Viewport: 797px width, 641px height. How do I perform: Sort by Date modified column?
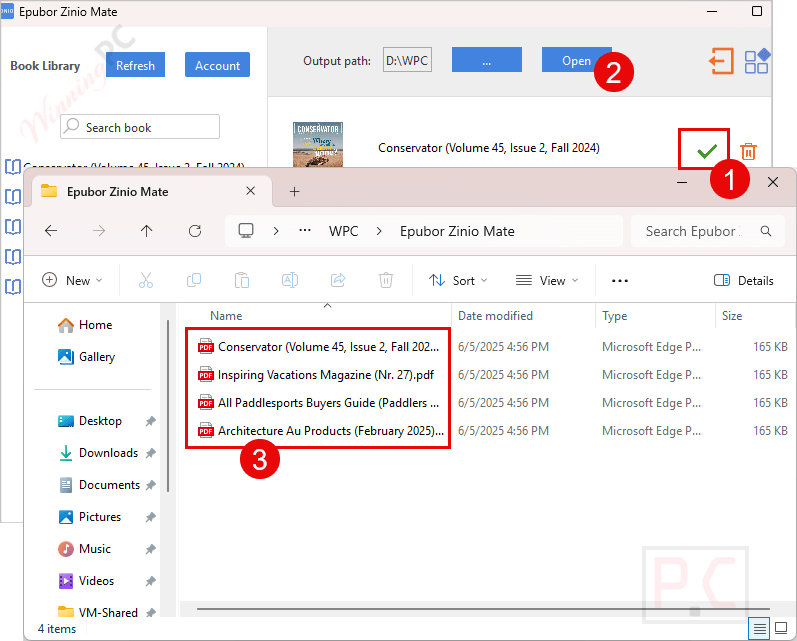tap(495, 316)
